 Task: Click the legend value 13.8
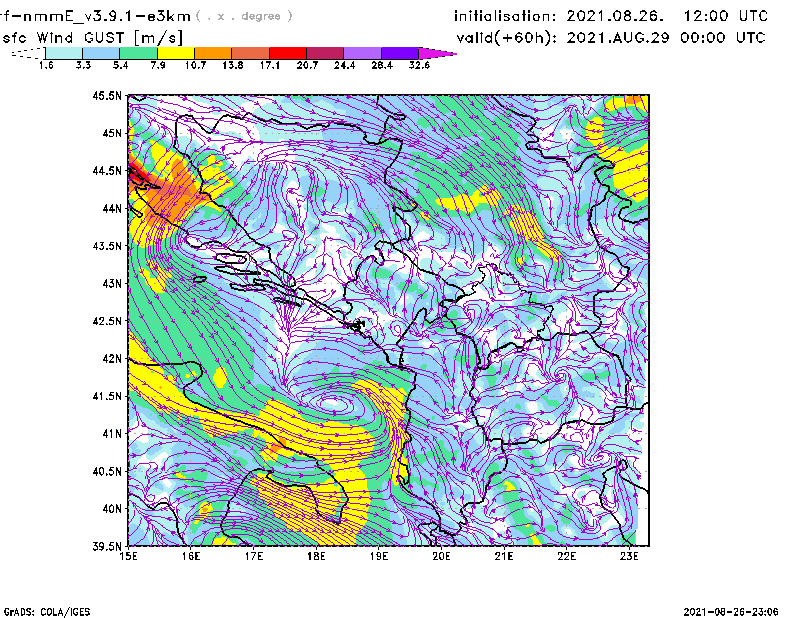pyautogui.click(x=233, y=65)
